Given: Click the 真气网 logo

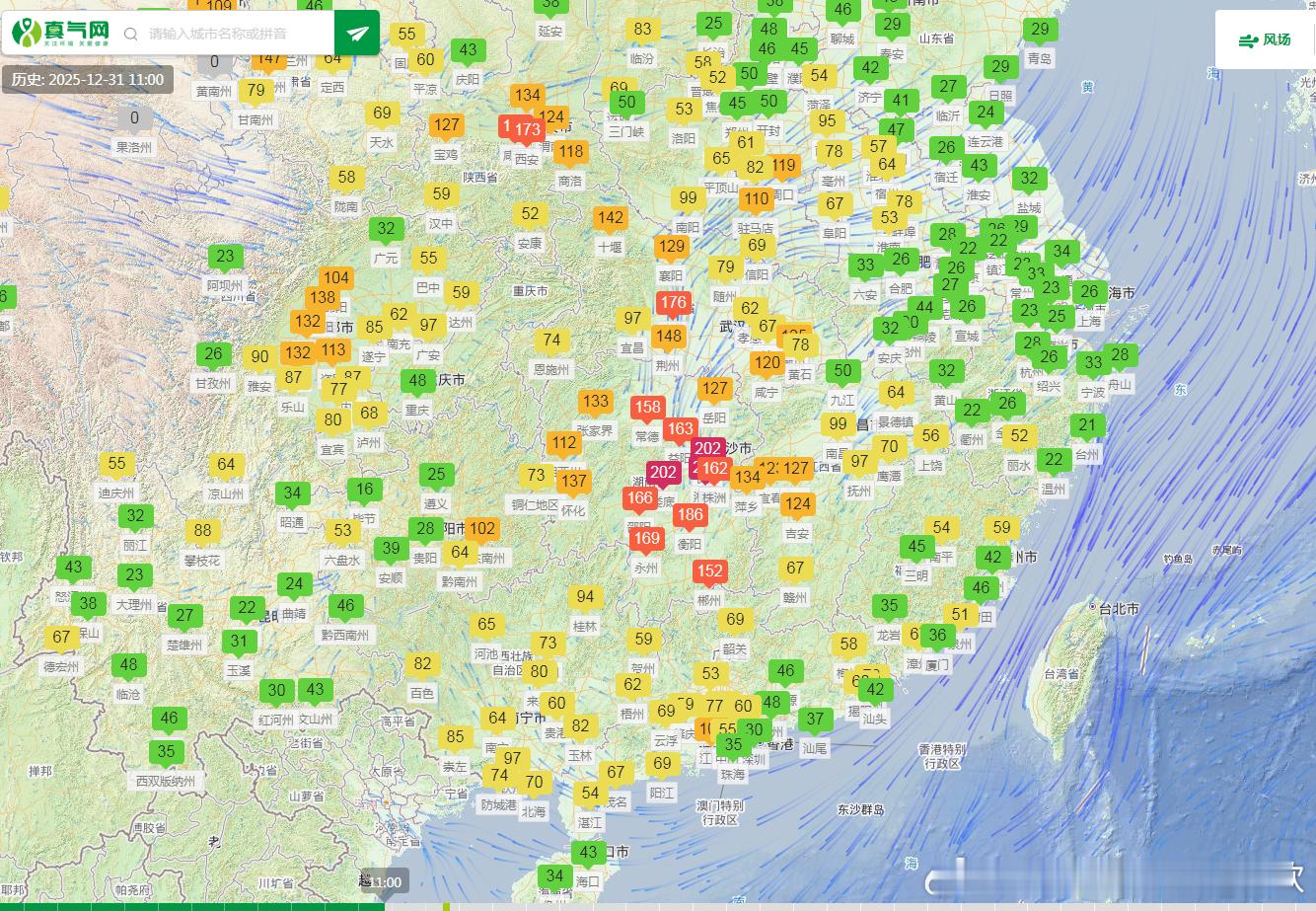Looking at the screenshot, I should (61, 33).
